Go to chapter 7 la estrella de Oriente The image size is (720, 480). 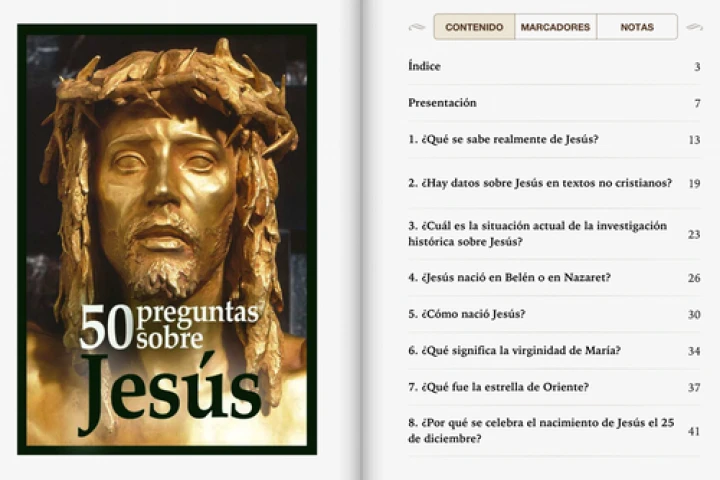[x=498, y=387]
